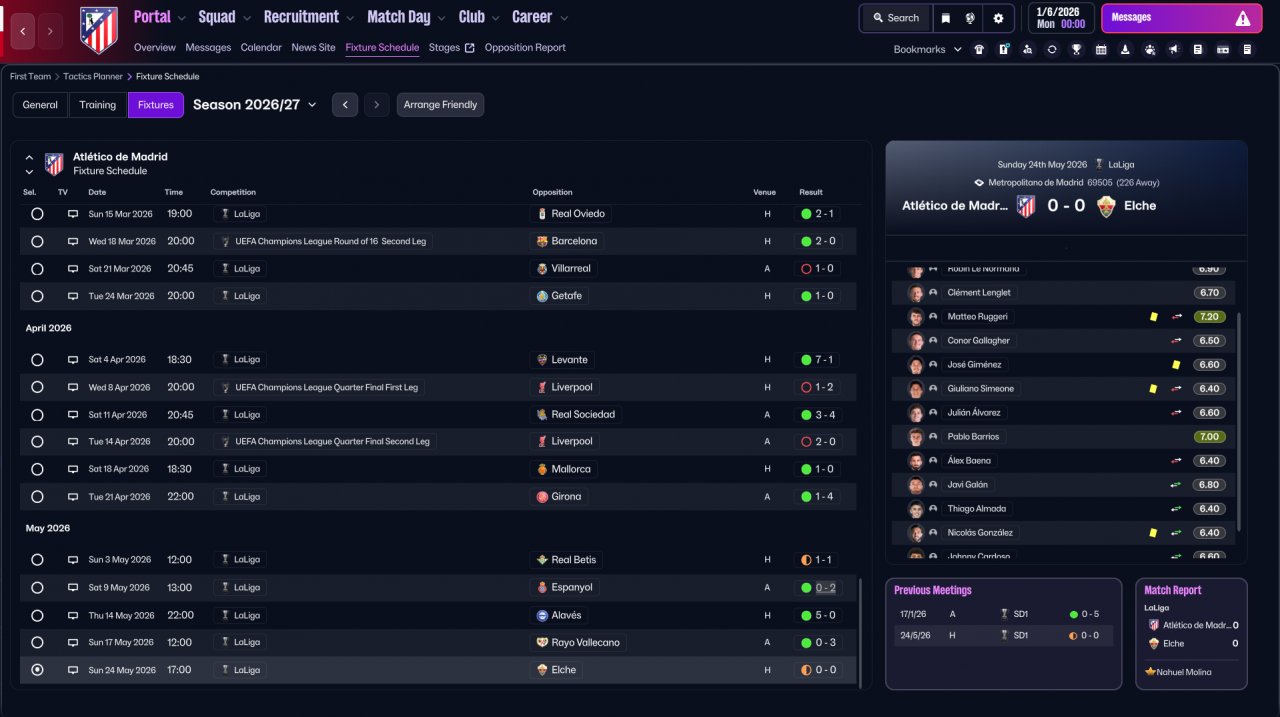Open the Season 2026/27 dropdown
The image size is (1280, 717).
tap(254, 105)
